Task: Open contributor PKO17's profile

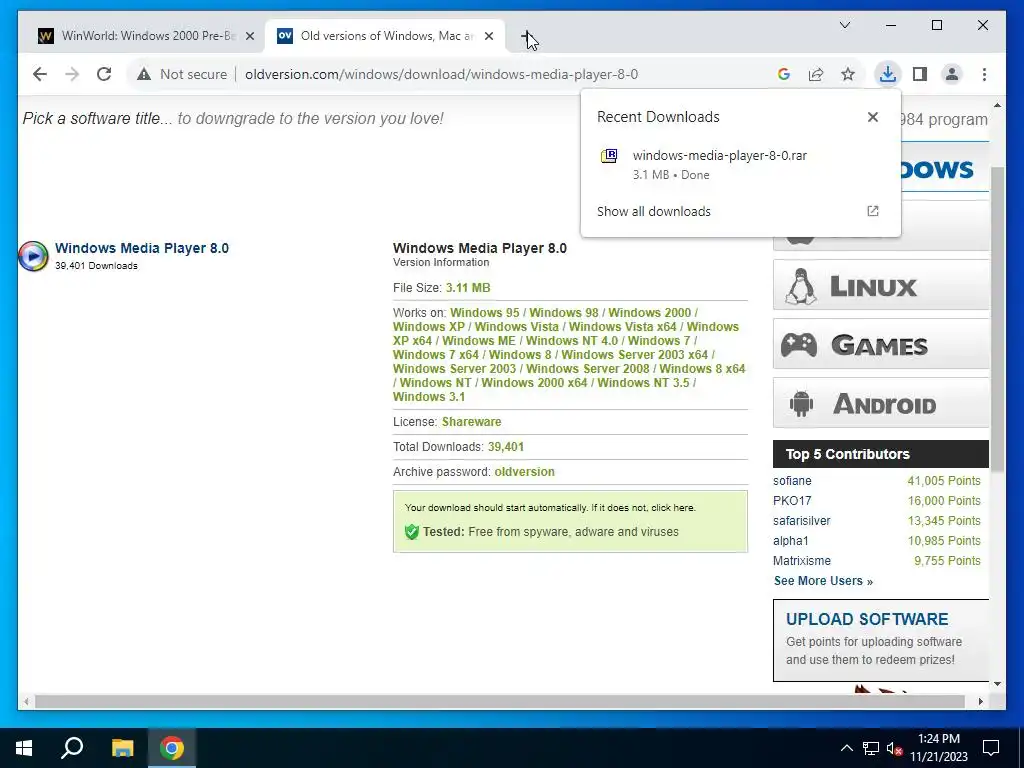Action: pos(792,501)
